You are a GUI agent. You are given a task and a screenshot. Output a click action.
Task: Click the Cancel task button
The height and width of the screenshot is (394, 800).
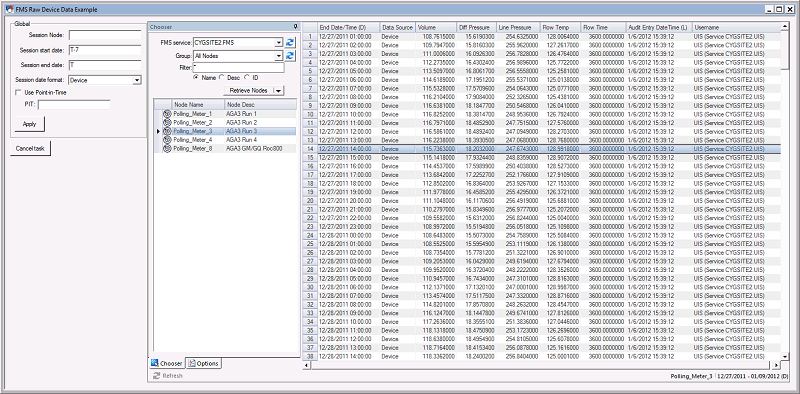point(31,149)
